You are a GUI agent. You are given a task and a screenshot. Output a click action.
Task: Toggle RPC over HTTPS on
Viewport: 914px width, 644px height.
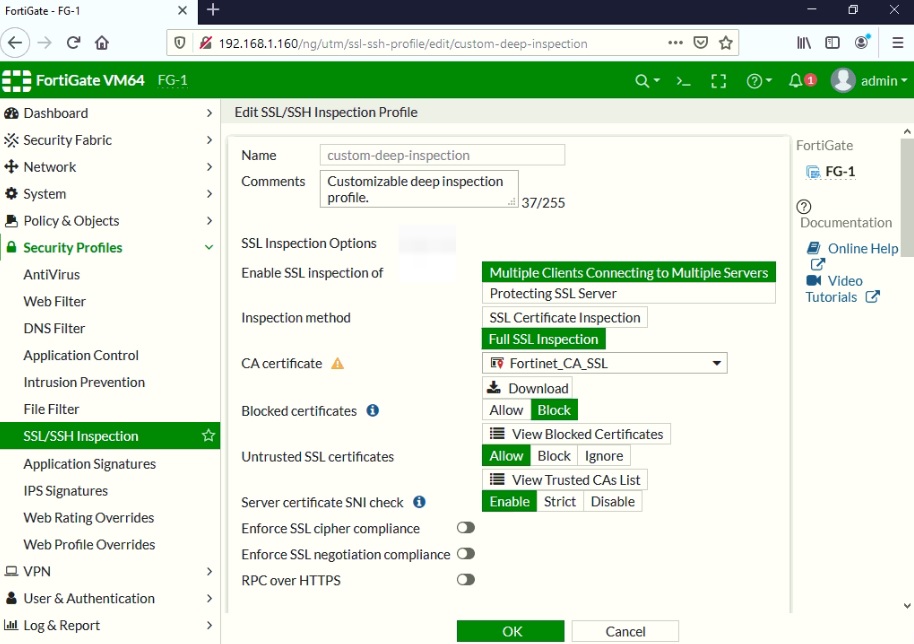(464, 580)
